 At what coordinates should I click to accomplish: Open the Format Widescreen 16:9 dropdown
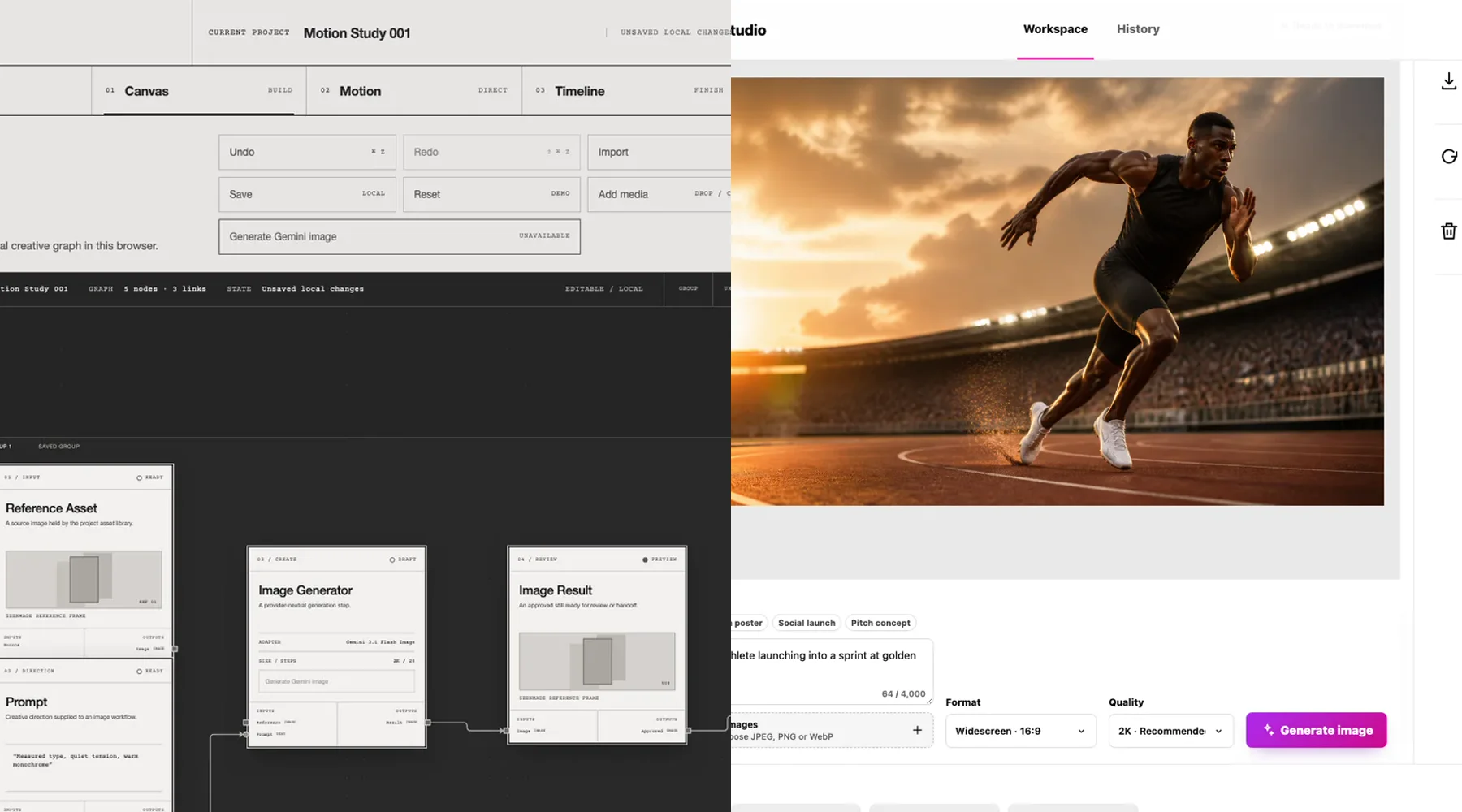pos(1021,731)
